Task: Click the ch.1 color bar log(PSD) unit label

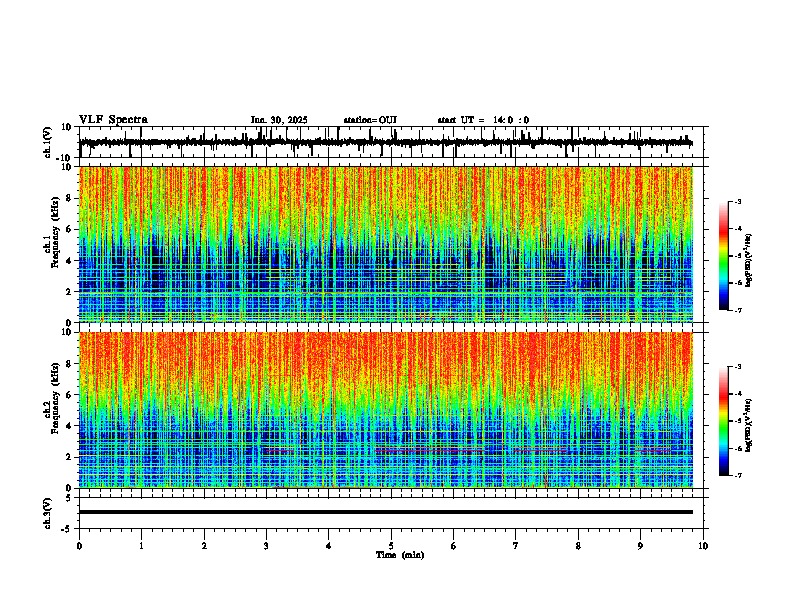Action: coord(749,260)
